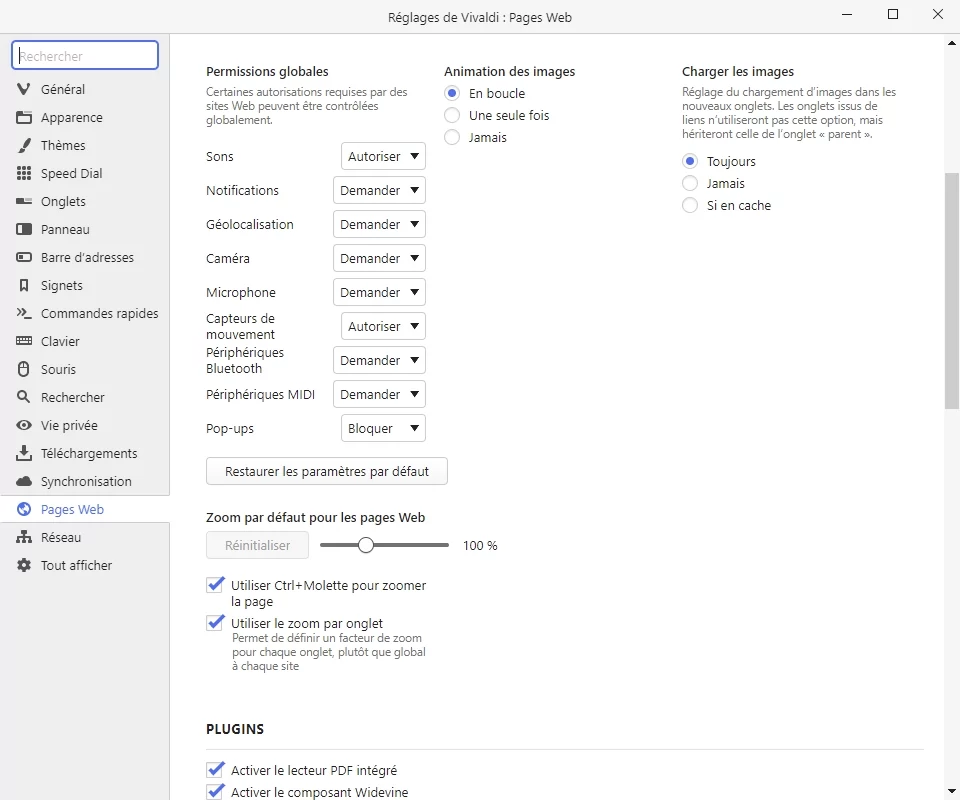
Task: Select Jamais under Charger les images
Action: pos(690,184)
